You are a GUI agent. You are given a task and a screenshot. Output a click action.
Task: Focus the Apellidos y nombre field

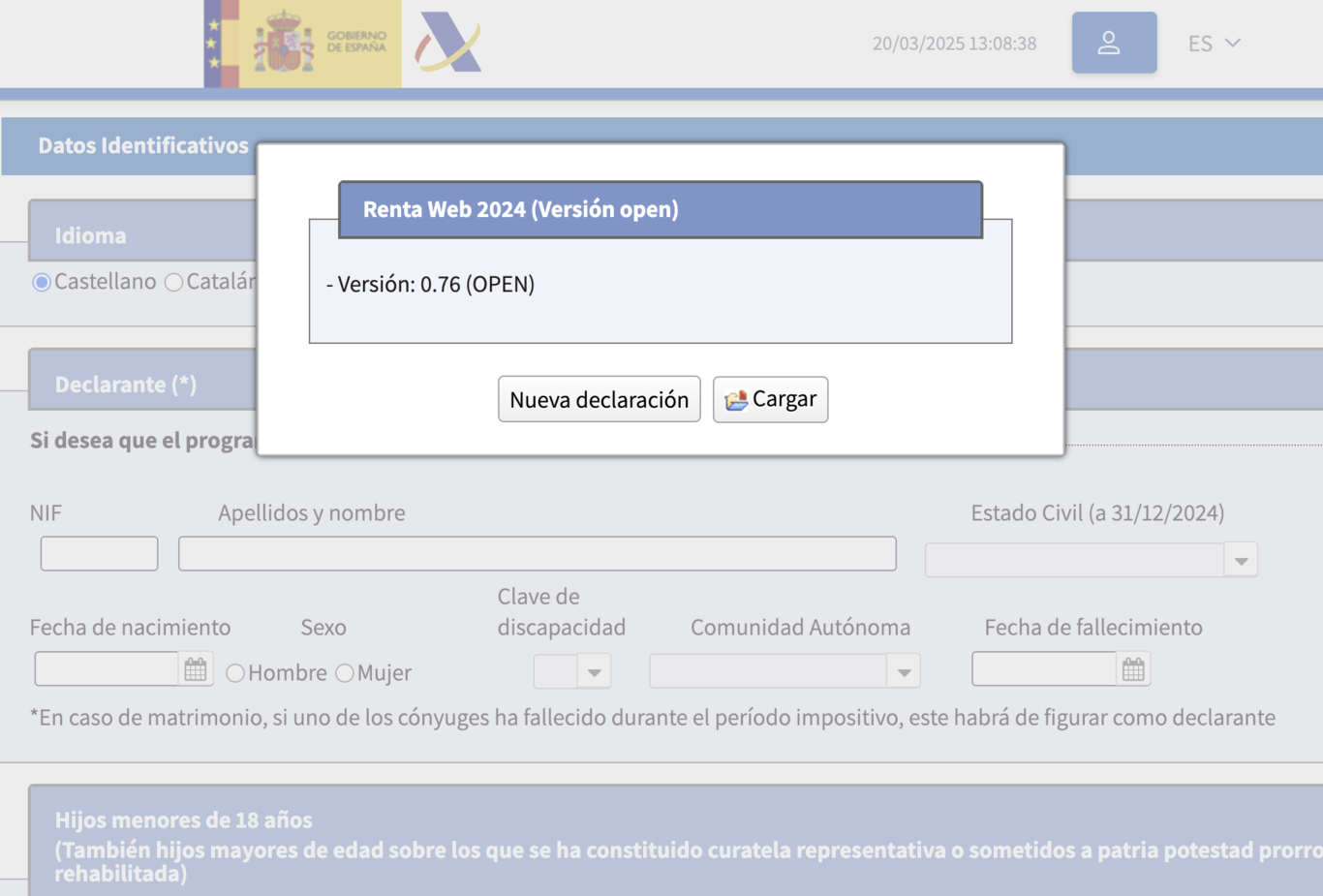538,553
